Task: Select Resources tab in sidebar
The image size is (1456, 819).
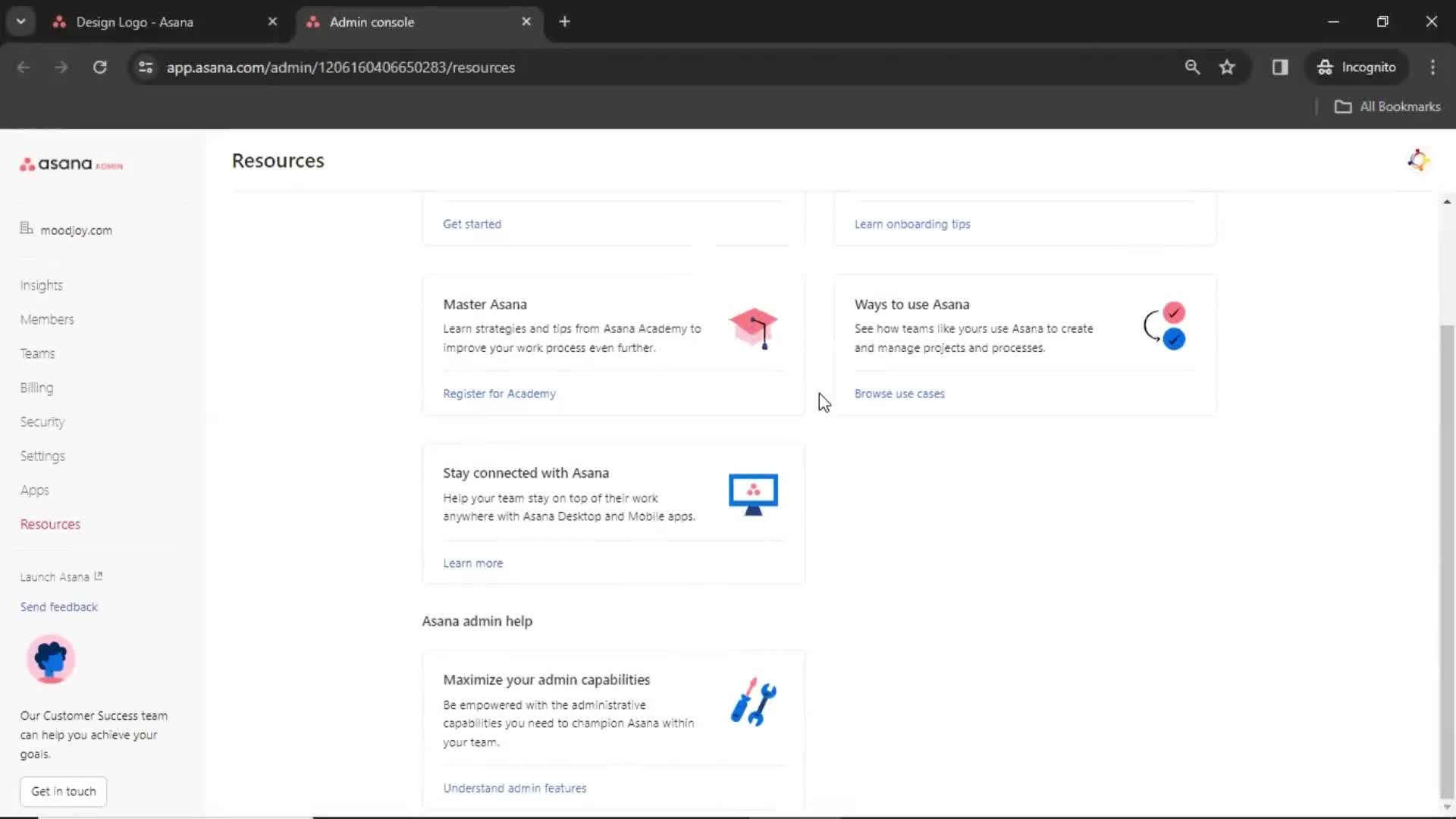Action: click(50, 524)
